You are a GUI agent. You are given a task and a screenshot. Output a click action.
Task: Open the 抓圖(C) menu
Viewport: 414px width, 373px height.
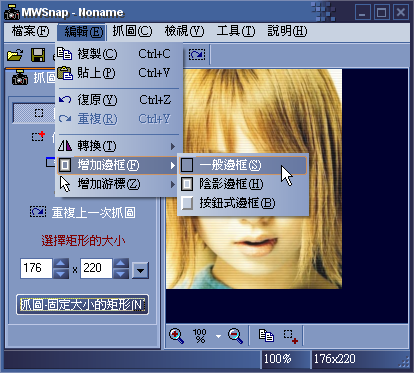[132, 32]
